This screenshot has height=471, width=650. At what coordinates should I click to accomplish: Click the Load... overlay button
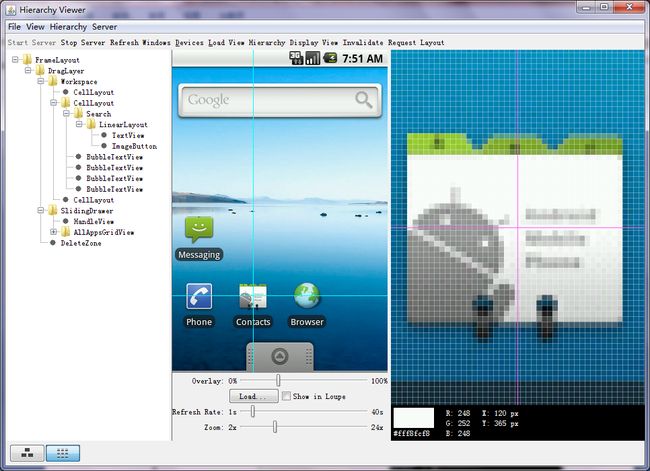click(x=254, y=396)
